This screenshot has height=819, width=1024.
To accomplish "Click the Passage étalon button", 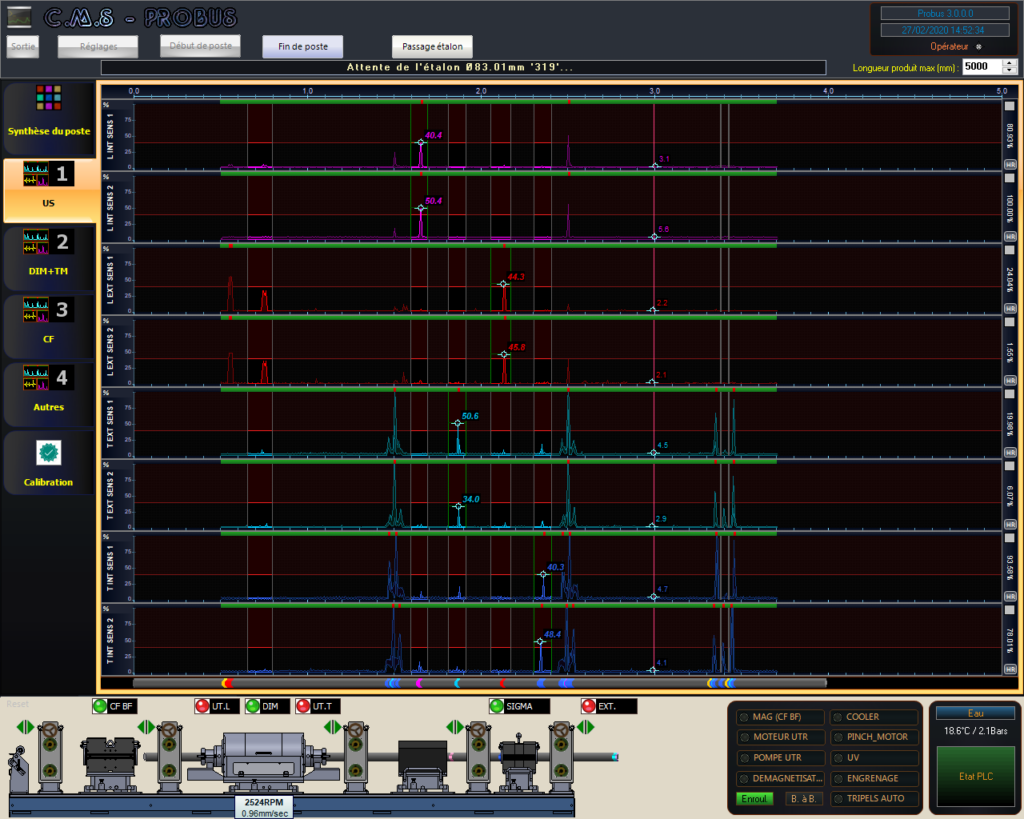I will coord(431,47).
